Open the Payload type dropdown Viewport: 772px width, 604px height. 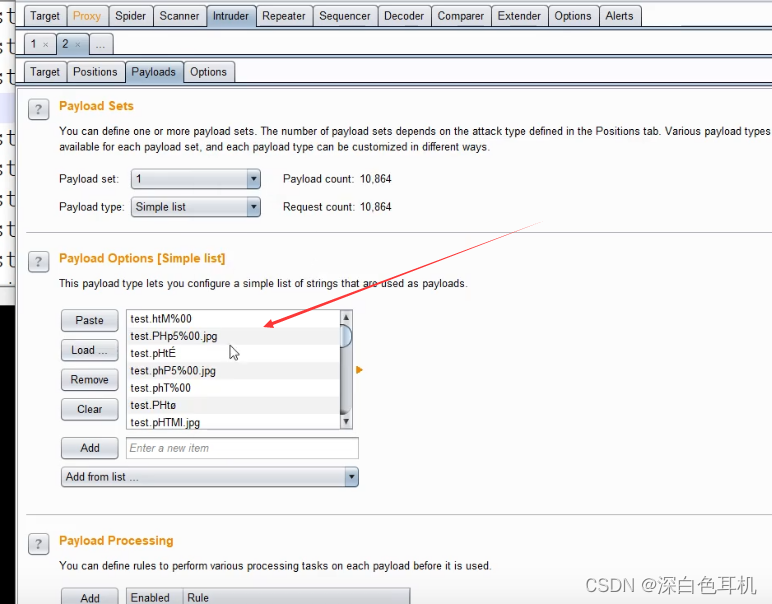click(195, 207)
